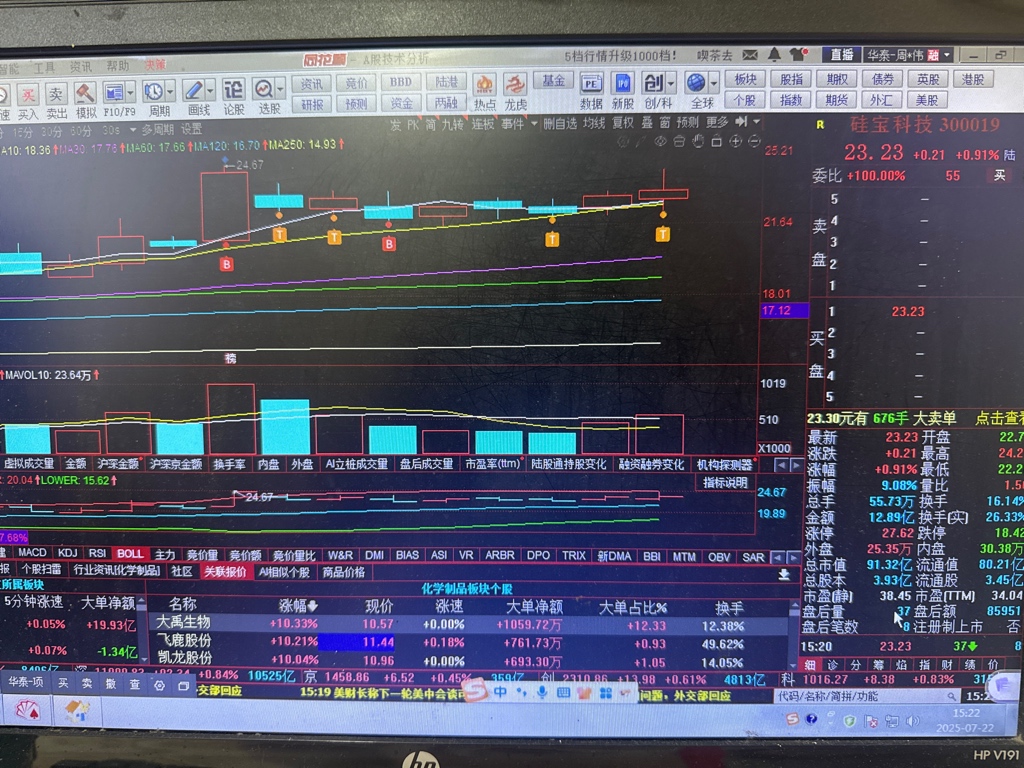Expand the 画线 drawing tools dropdown arrow
The image size is (1024, 768).
tap(210, 90)
